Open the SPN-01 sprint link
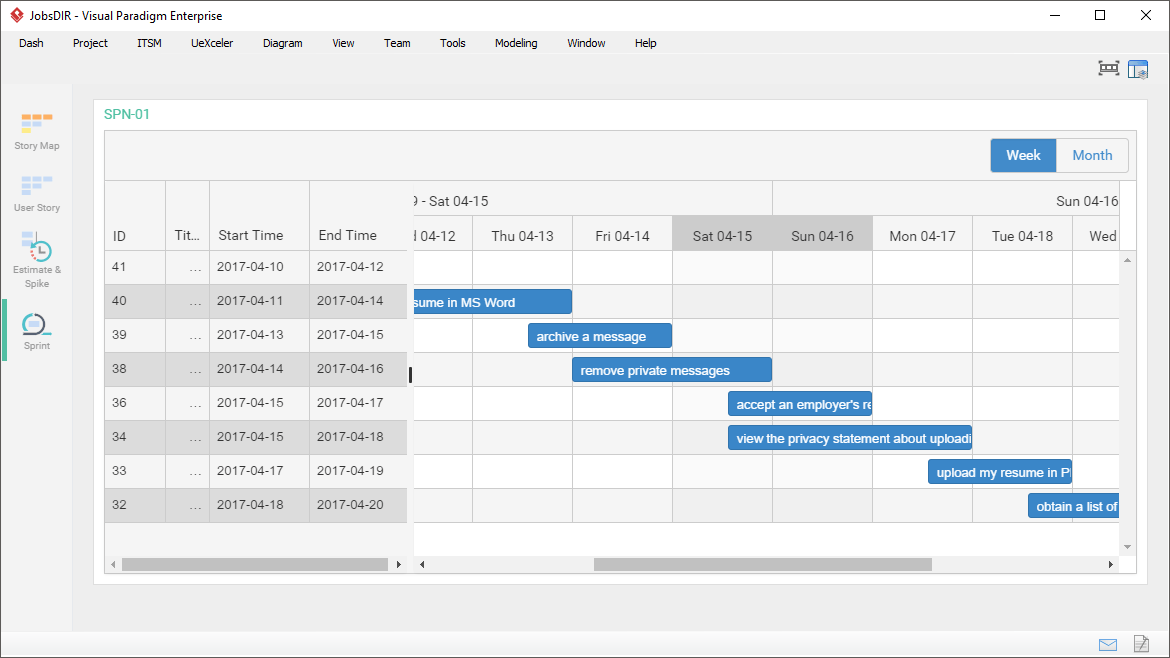 coord(127,114)
